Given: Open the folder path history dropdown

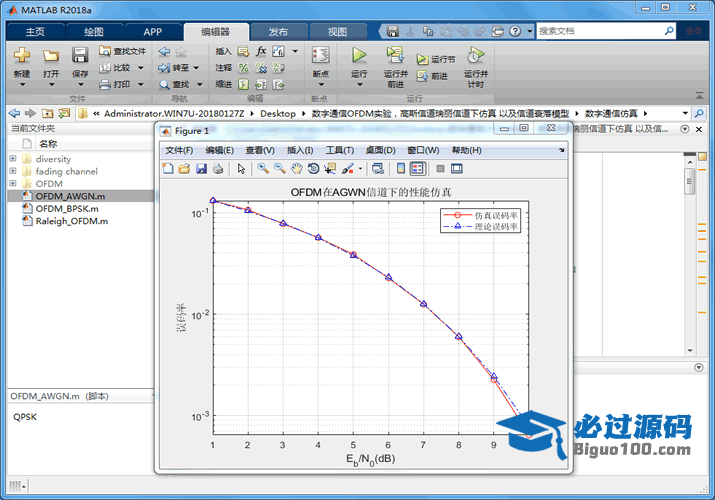Looking at the screenshot, I should [x=685, y=113].
